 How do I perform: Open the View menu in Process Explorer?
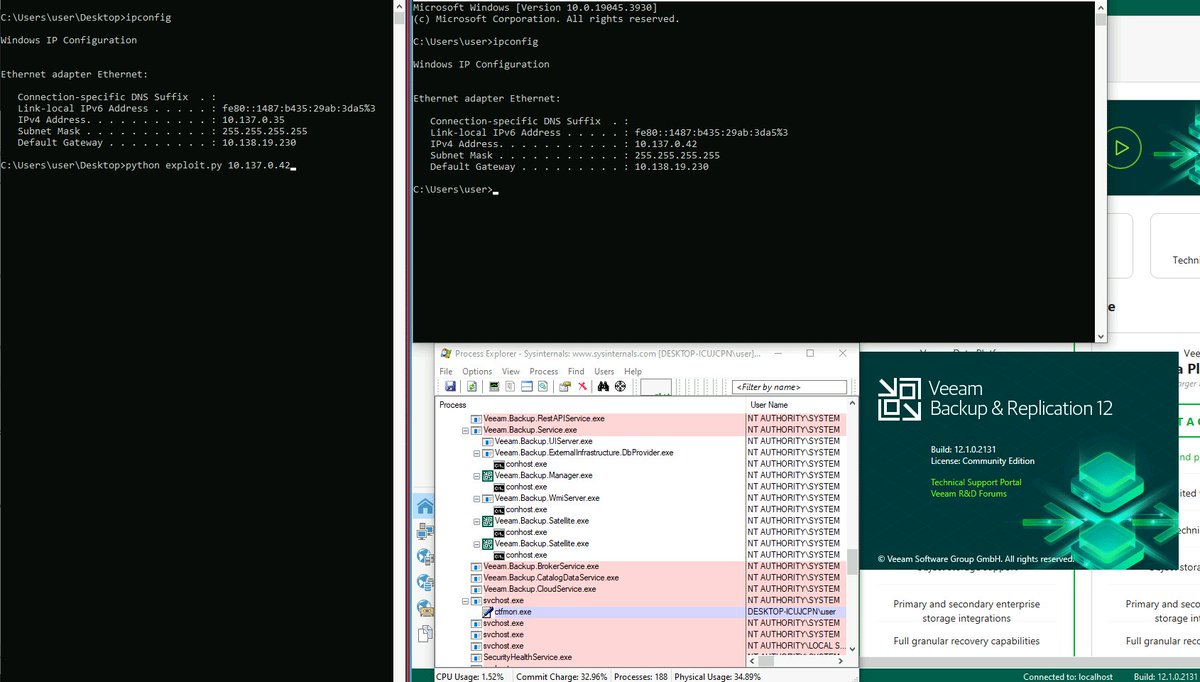point(511,371)
